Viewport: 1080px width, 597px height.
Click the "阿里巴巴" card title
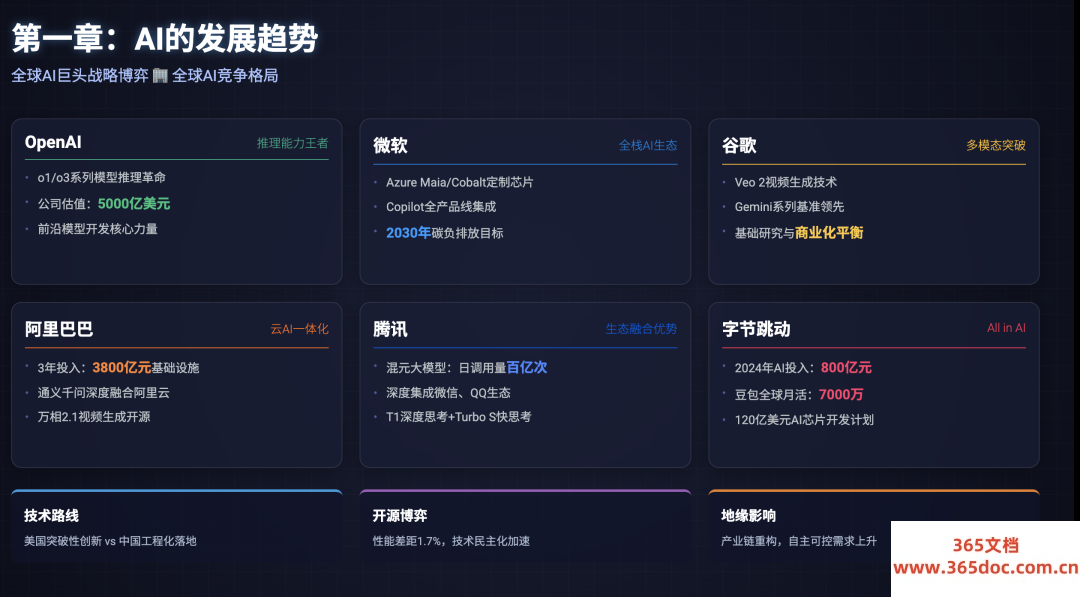[59, 329]
